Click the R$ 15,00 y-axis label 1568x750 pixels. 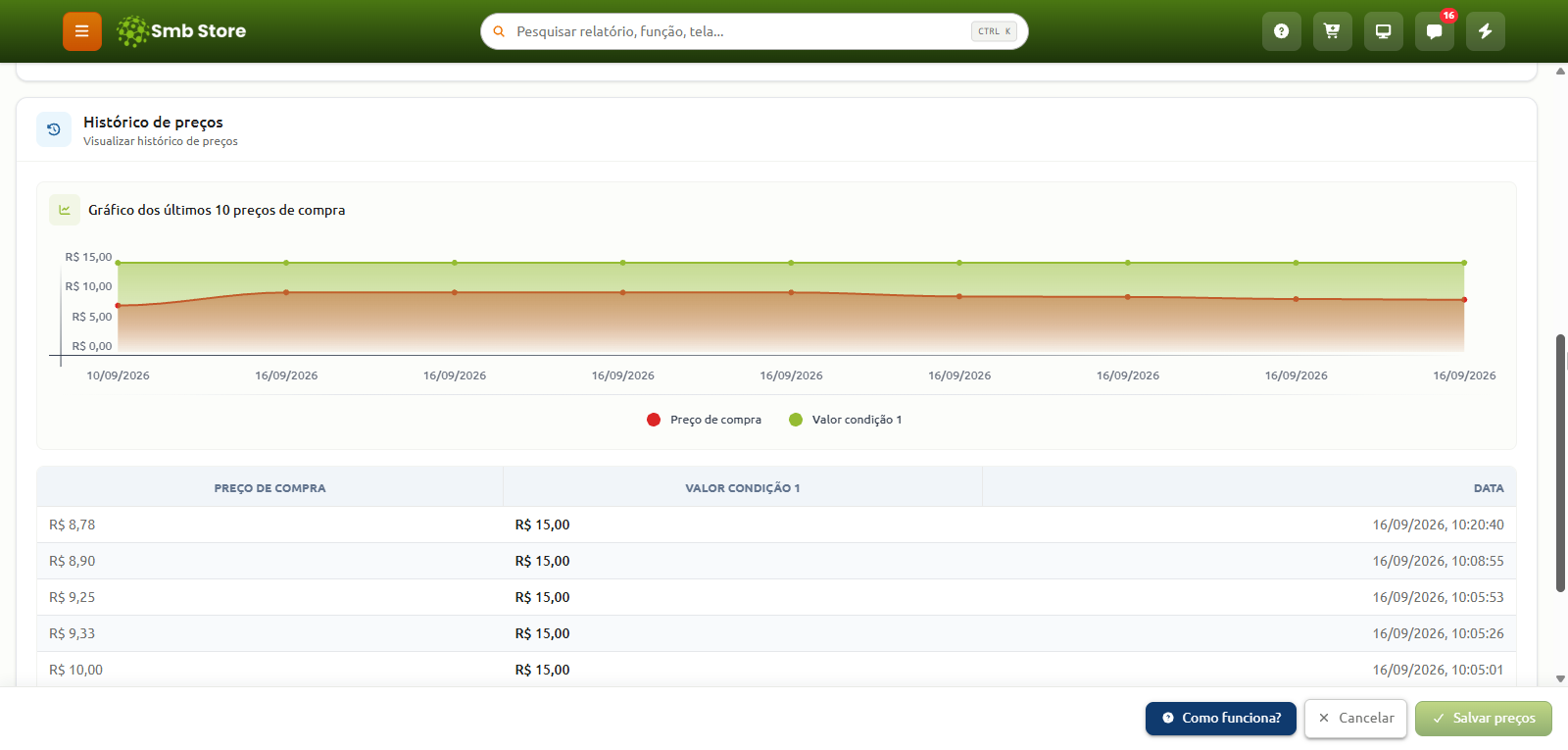coord(88,257)
